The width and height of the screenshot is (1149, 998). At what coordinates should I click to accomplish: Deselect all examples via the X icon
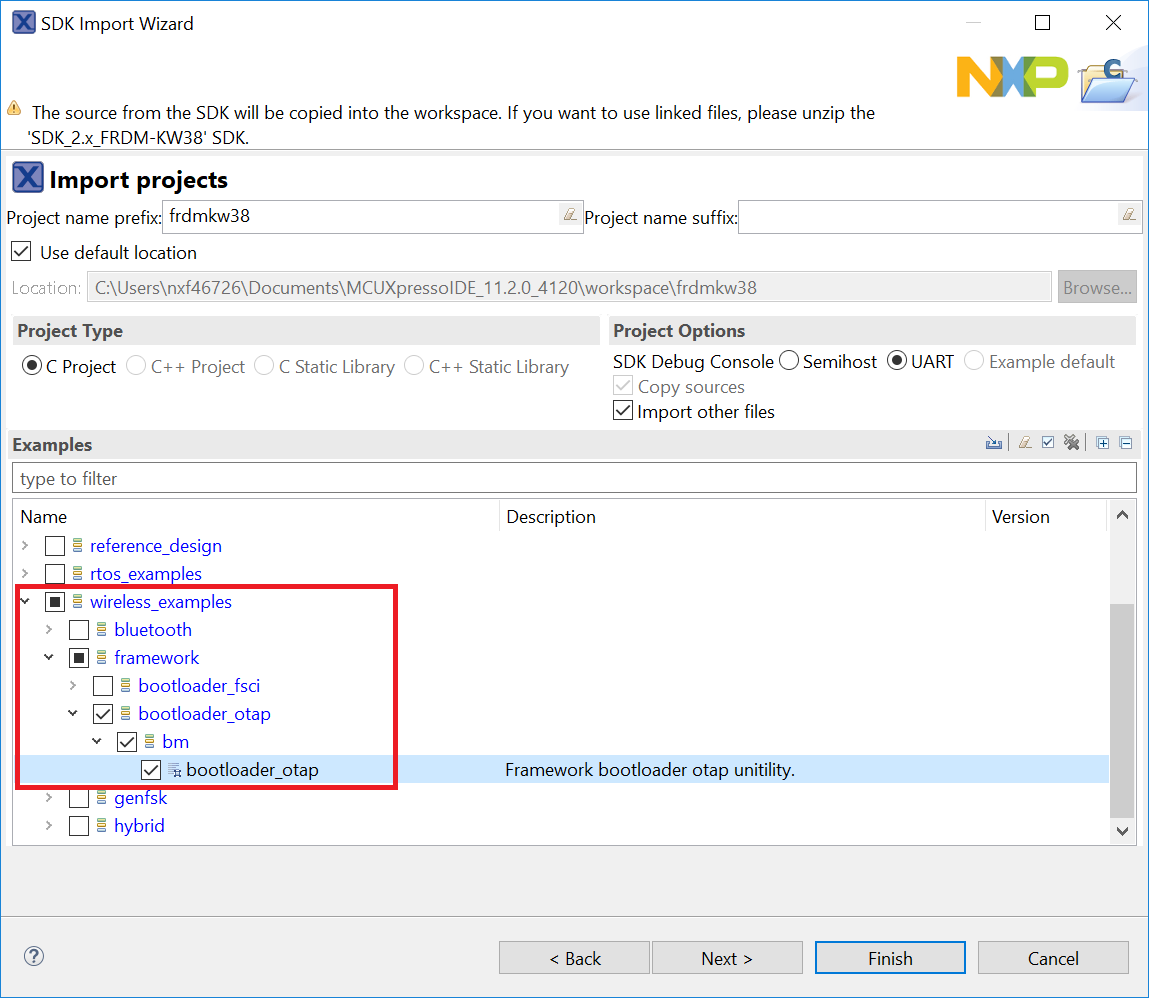(1071, 441)
